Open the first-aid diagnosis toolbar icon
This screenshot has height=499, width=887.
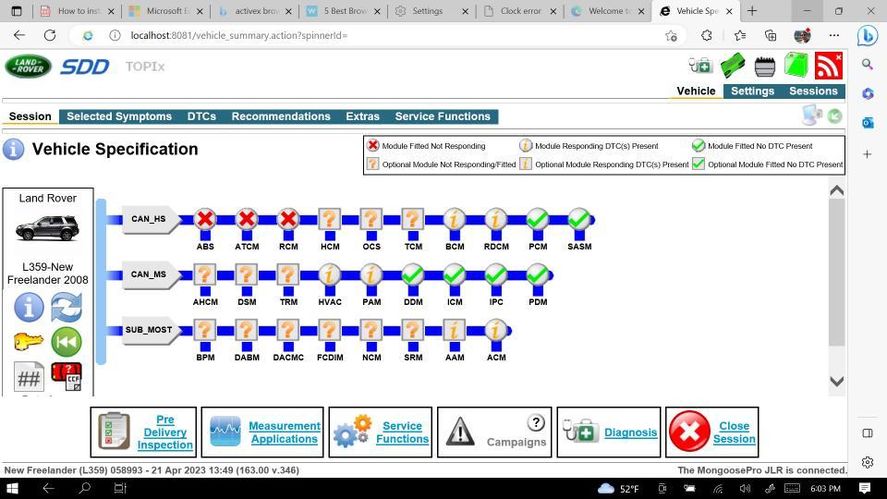click(x=700, y=66)
